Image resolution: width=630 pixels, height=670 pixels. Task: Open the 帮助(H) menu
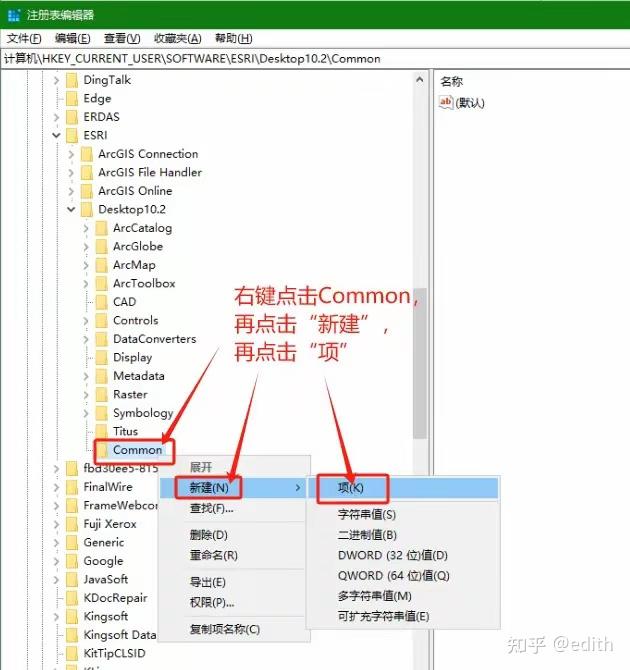pyautogui.click(x=233, y=39)
